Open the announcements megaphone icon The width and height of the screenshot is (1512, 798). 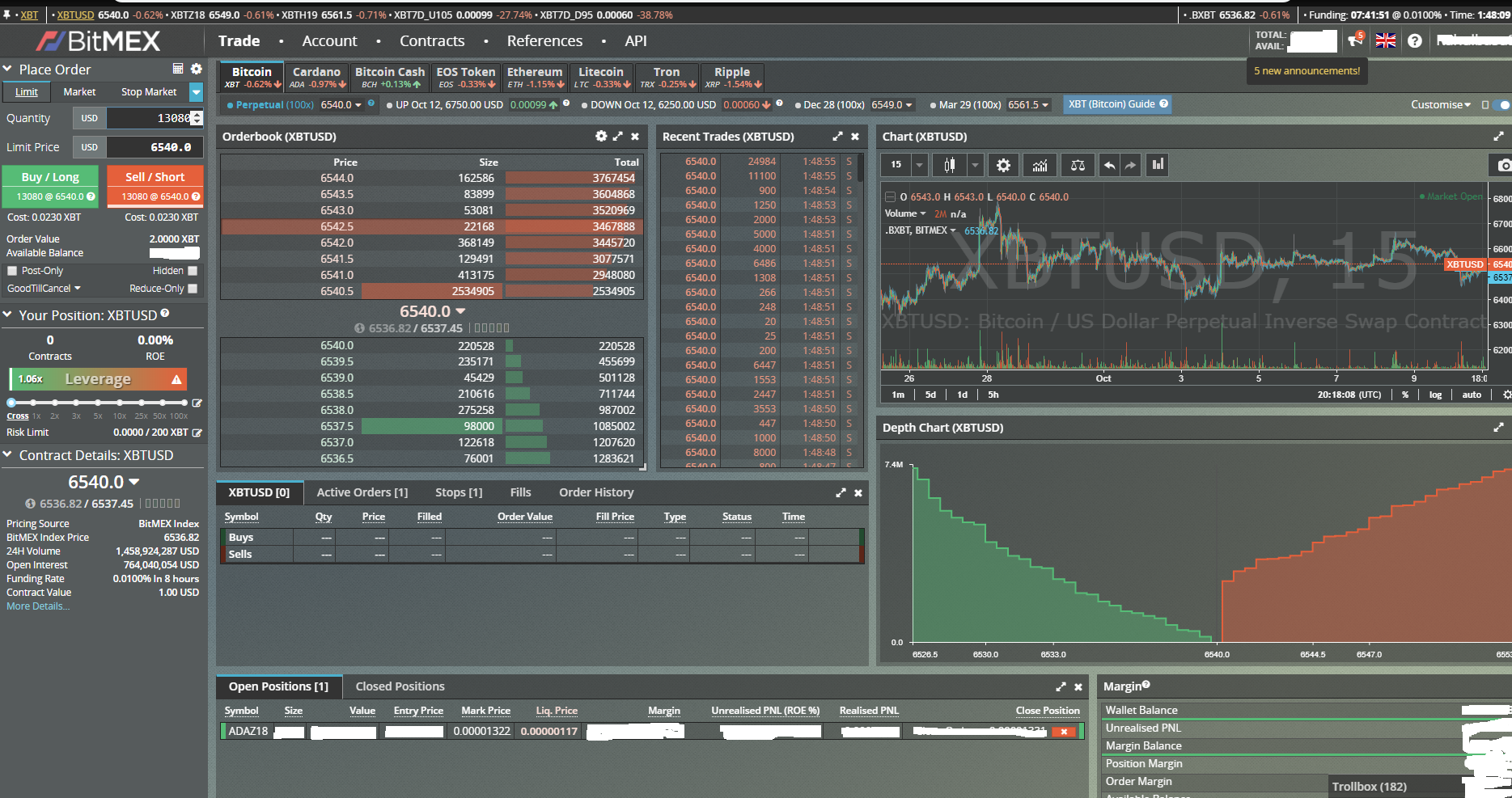(1355, 40)
